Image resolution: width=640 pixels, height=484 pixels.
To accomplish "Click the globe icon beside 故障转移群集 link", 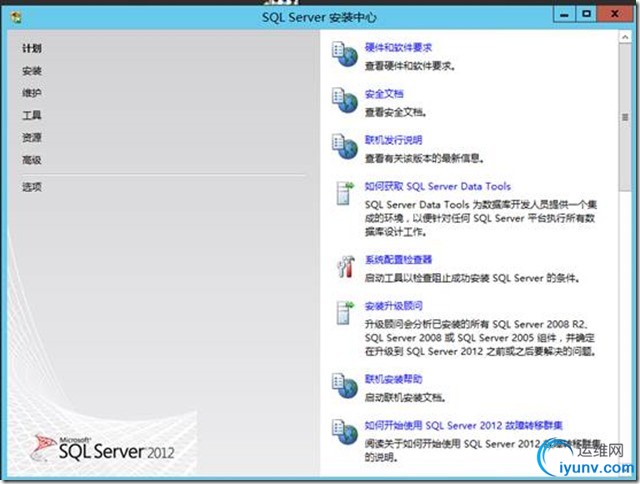I will 345,432.
